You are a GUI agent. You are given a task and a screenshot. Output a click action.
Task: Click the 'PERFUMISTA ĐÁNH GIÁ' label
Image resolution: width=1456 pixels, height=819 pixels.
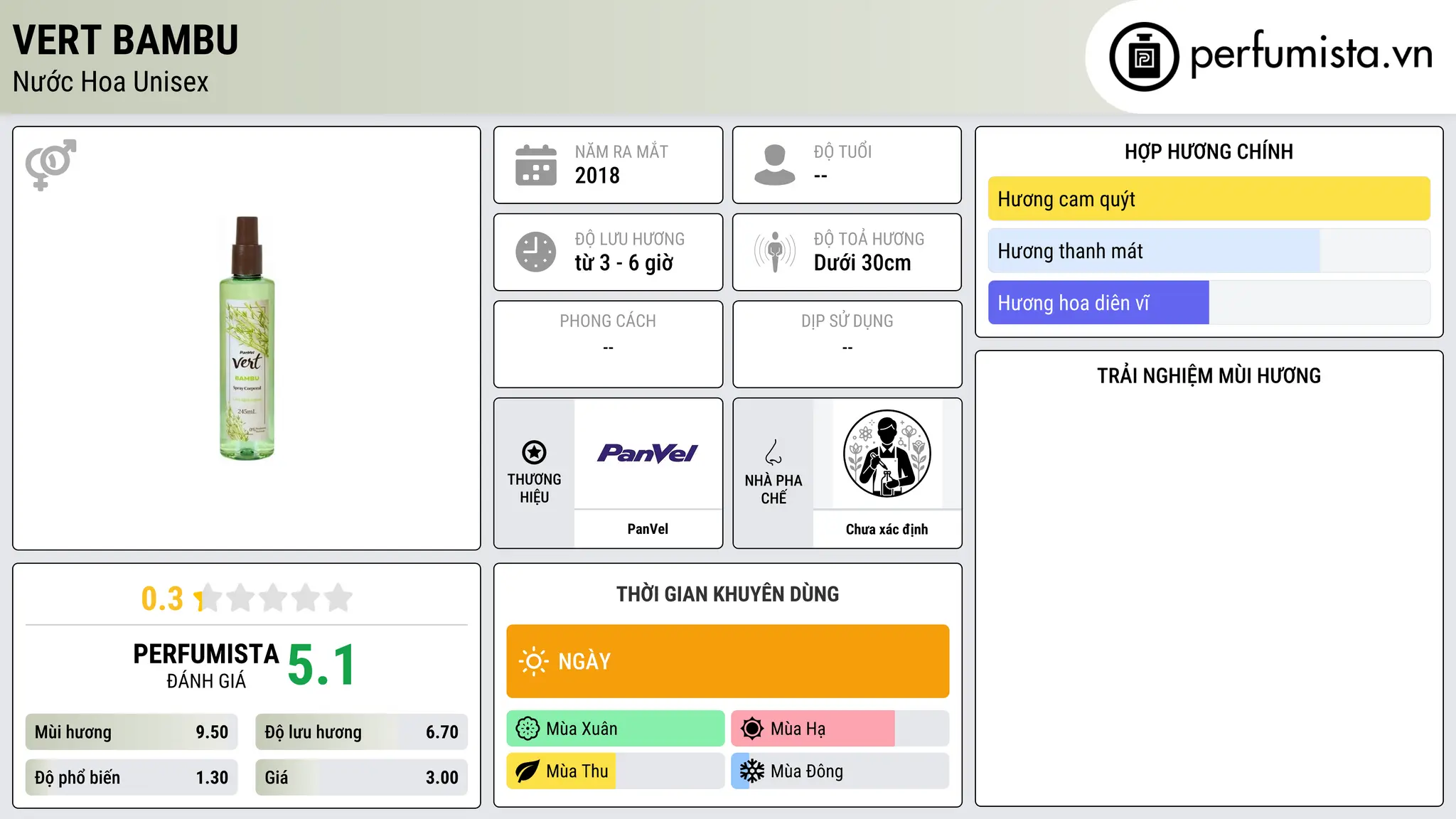tap(206, 665)
